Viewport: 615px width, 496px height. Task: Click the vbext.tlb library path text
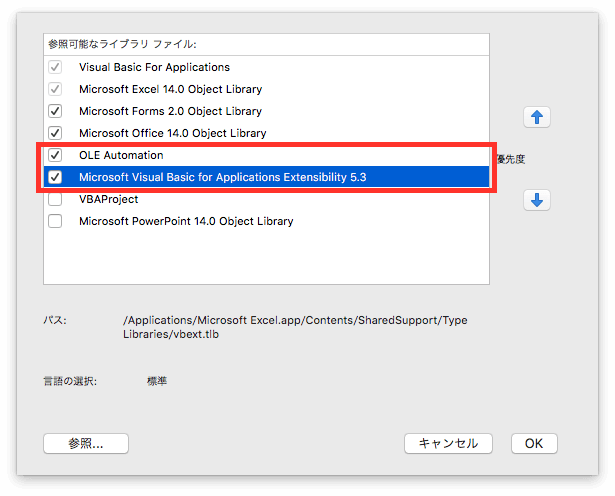point(295,327)
